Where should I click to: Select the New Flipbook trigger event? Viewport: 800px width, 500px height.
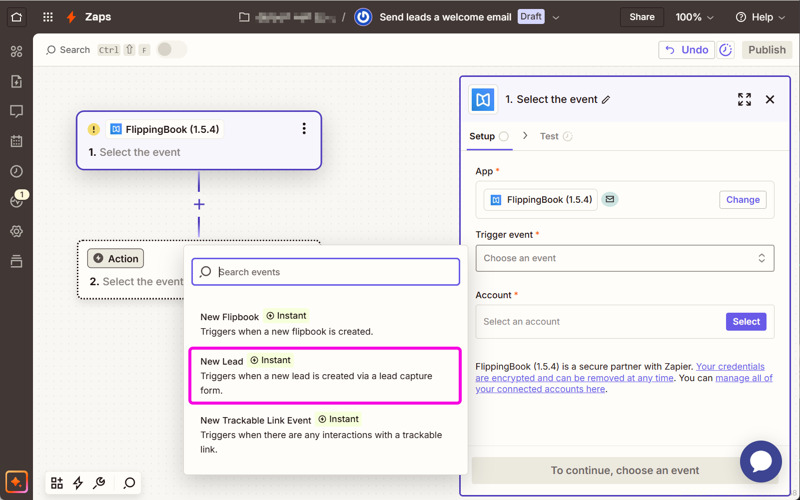click(x=326, y=323)
